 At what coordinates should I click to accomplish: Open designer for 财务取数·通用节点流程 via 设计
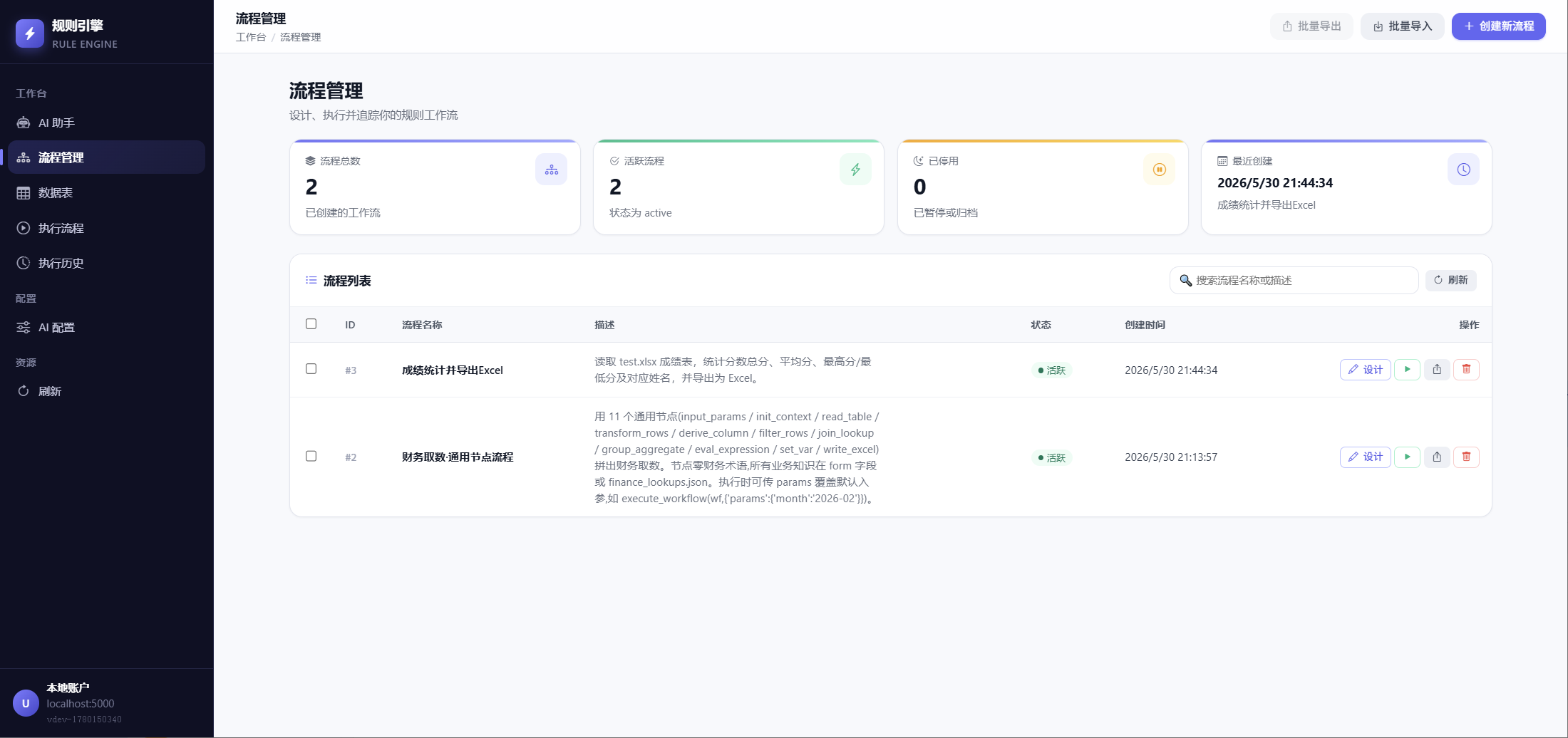pyautogui.click(x=1366, y=457)
